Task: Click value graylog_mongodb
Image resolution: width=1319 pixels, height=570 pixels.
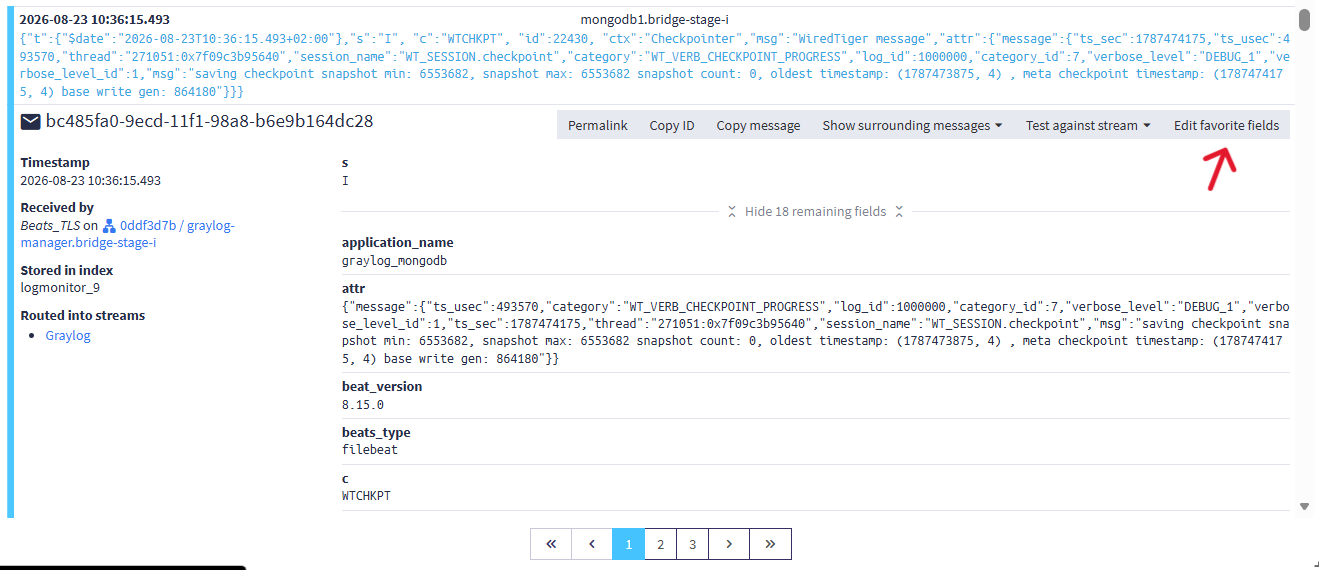Action: coord(394,260)
